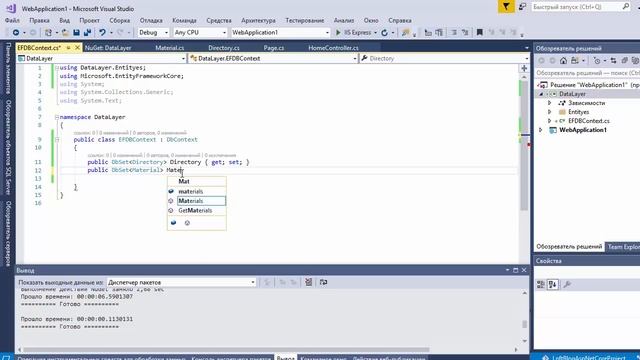The image size is (640, 360).
Task: Click the Comment selection toolbar icon
Action: [x=453, y=32]
